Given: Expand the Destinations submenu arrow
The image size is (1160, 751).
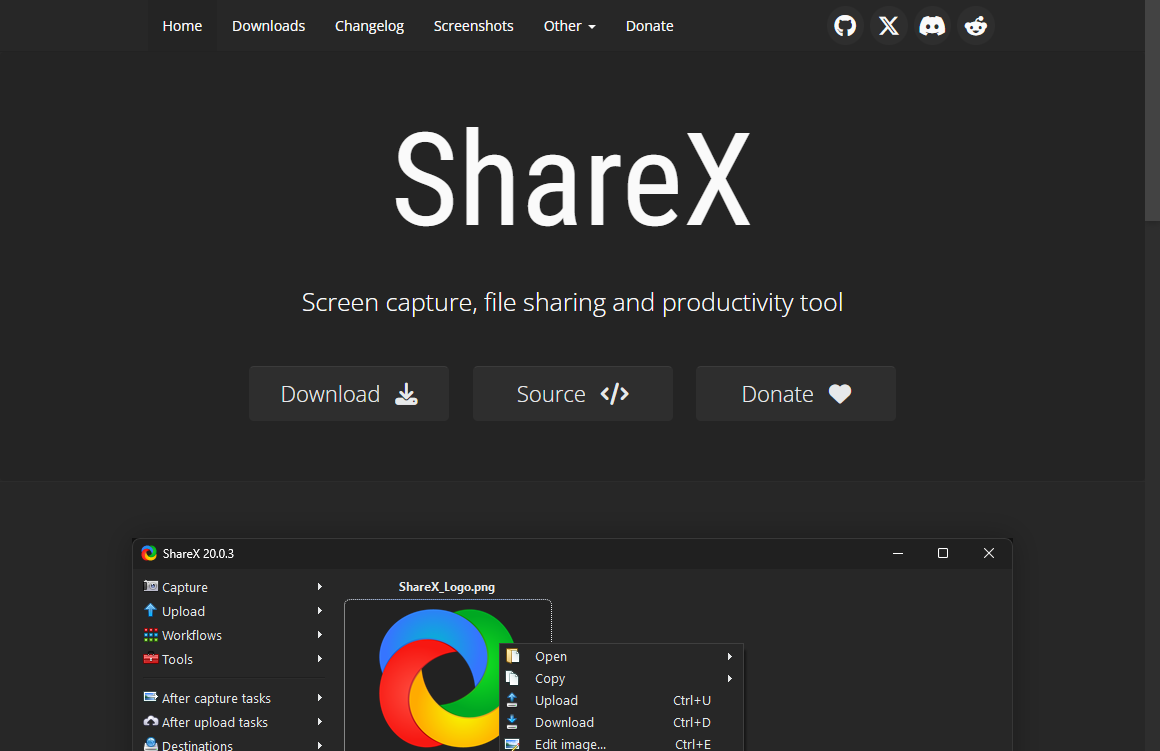Looking at the screenshot, I should (x=320, y=745).
